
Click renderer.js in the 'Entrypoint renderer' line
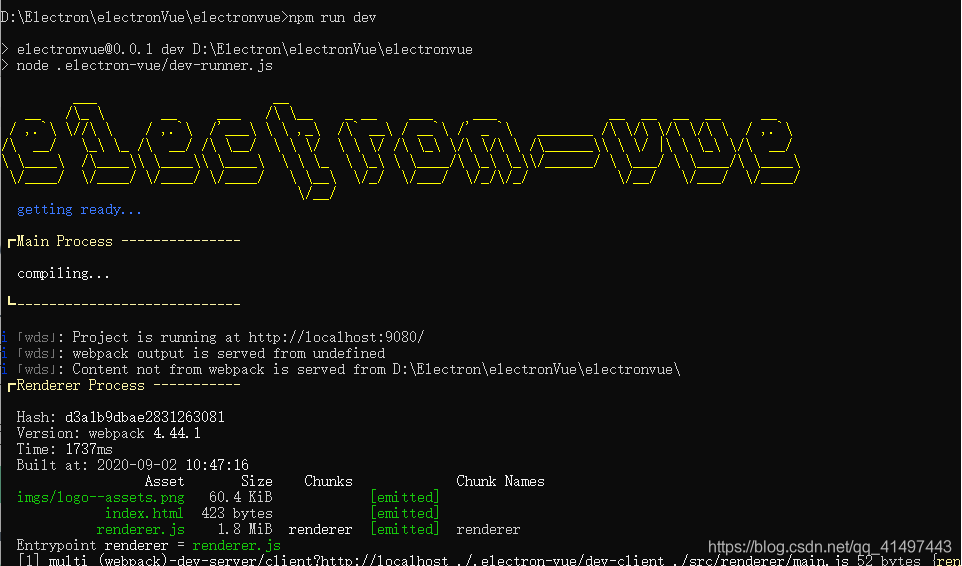(236, 545)
